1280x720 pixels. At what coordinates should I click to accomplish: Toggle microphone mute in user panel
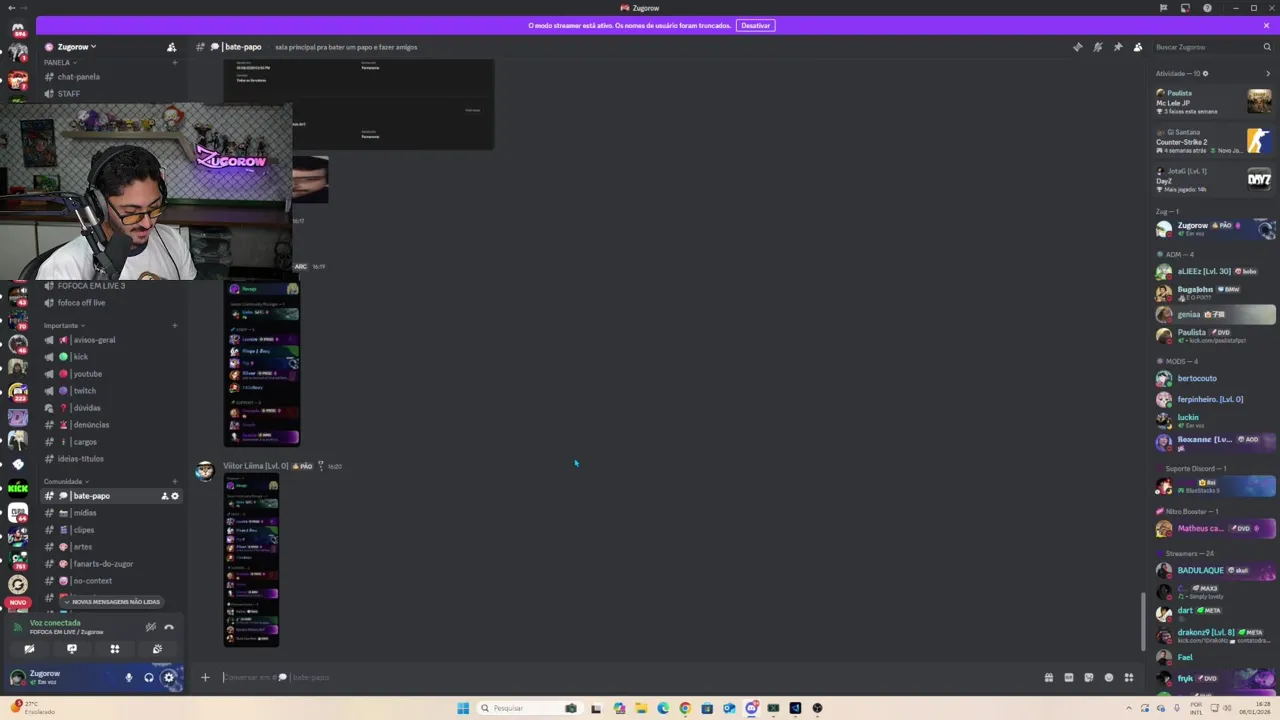coord(128,678)
